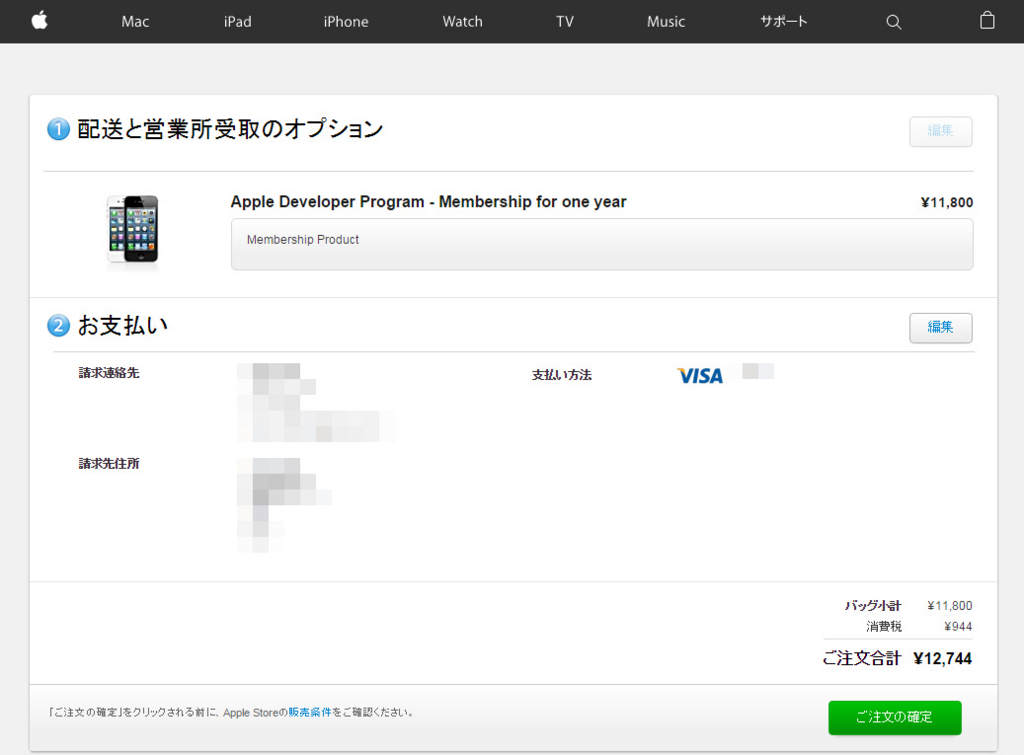
Task: Open the search magnifier icon
Action: pos(893,22)
